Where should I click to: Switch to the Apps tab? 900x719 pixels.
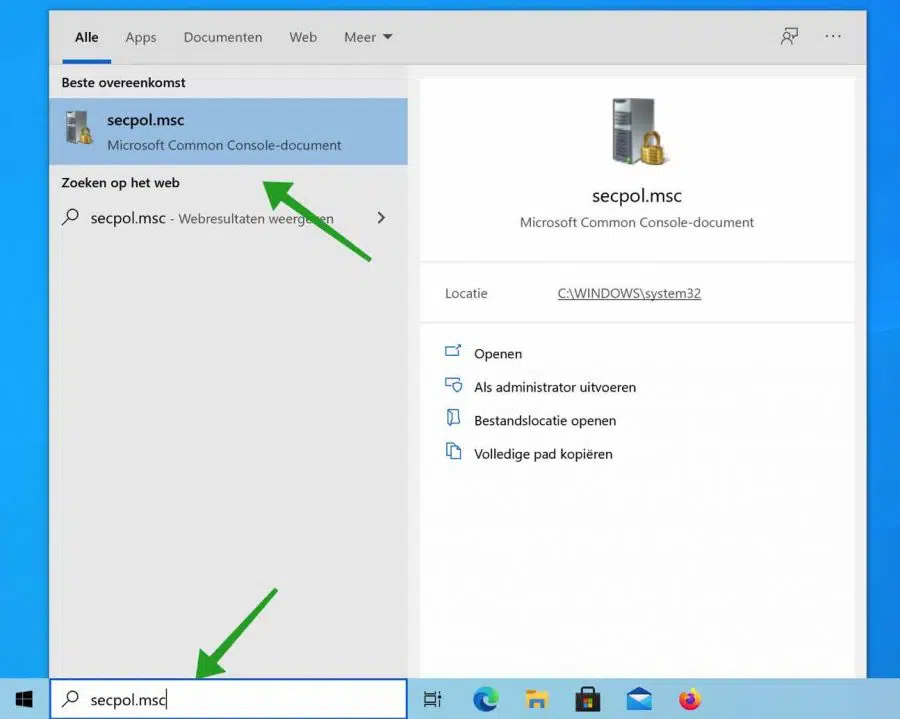pos(141,37)
